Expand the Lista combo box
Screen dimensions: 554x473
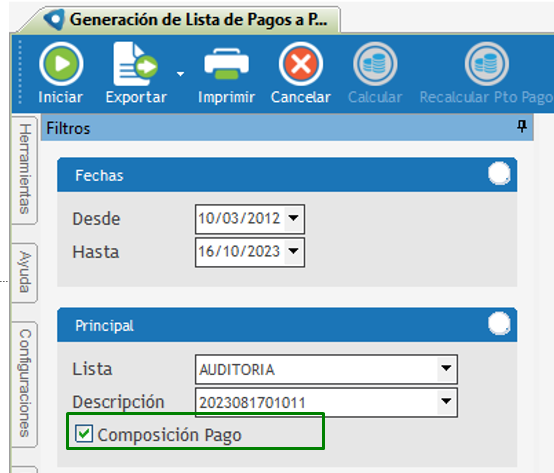coord(446,369)
